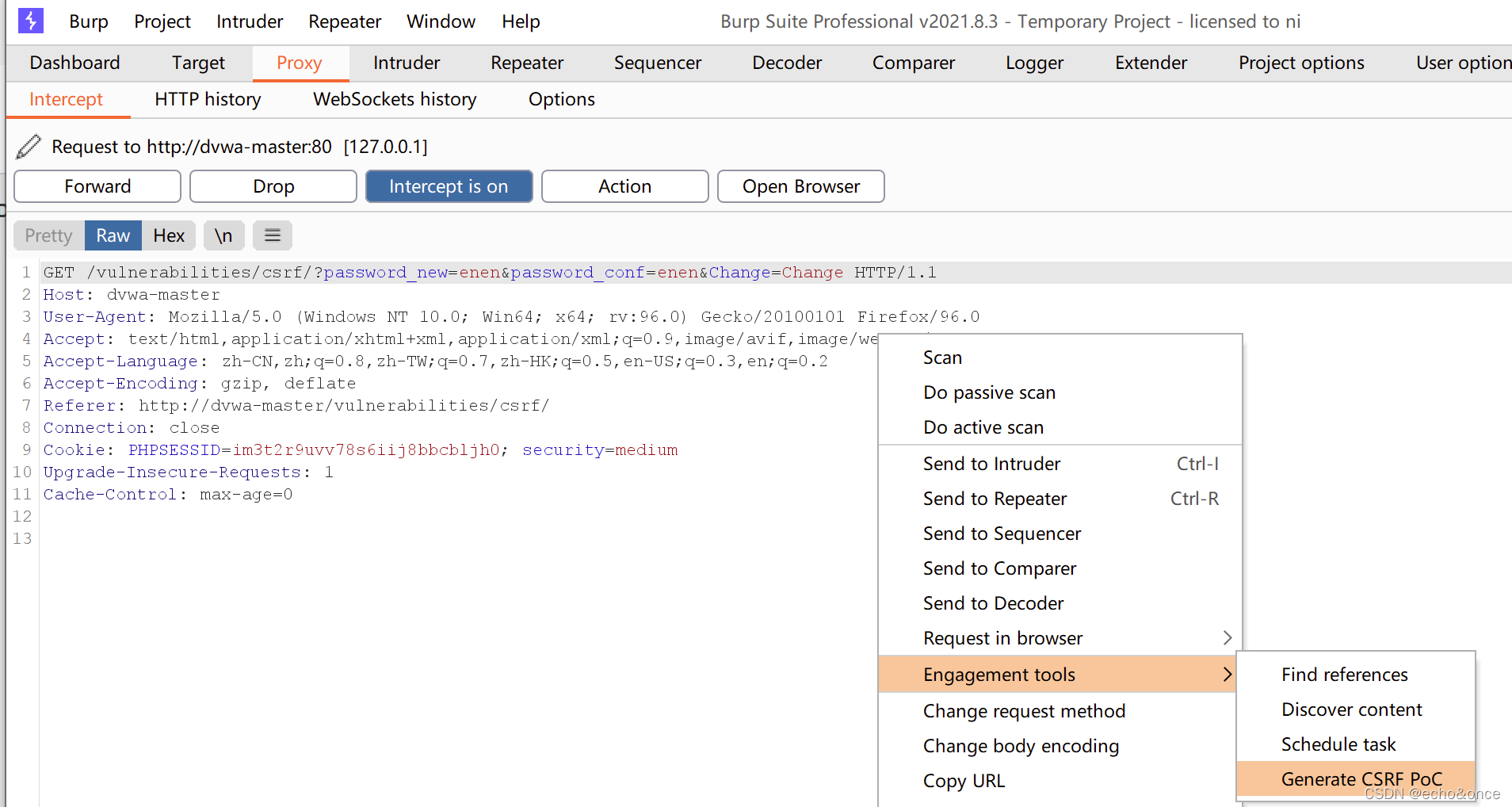Switch to the Decoder tab

pos(787,63)
